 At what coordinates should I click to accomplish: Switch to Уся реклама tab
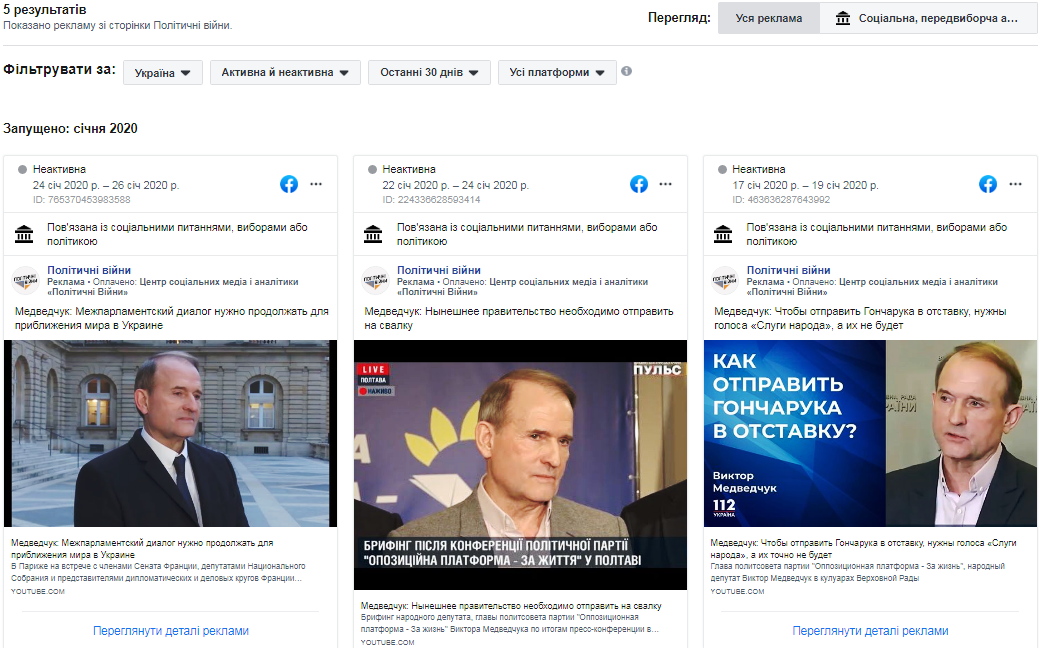(768, 18)
